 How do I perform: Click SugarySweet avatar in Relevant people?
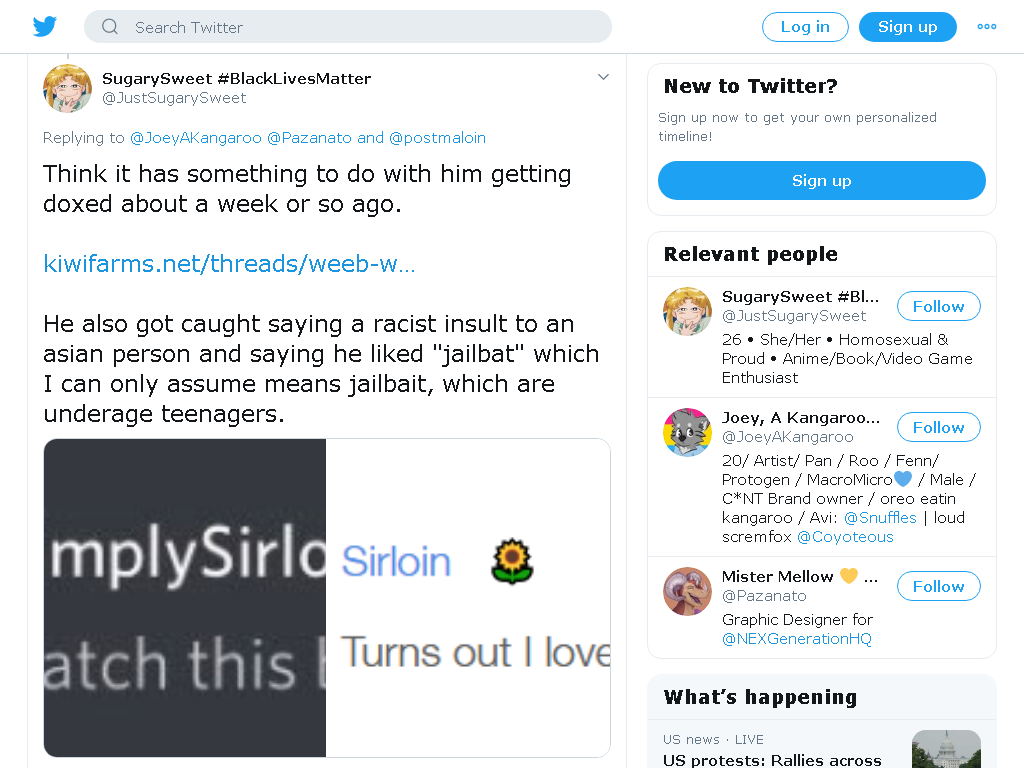pyautogui.click(x=687, y=311)
